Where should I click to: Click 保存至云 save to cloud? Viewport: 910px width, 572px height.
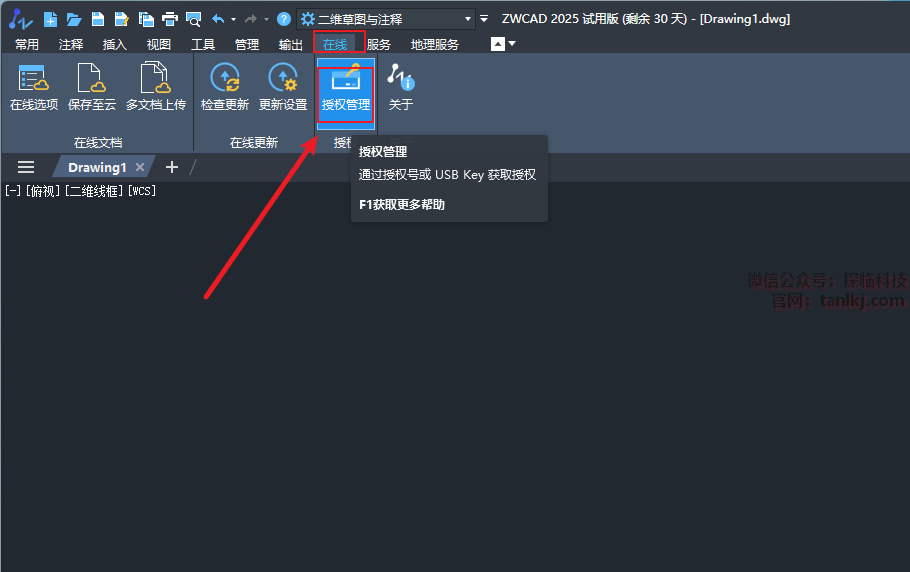(x=92, y=88)
